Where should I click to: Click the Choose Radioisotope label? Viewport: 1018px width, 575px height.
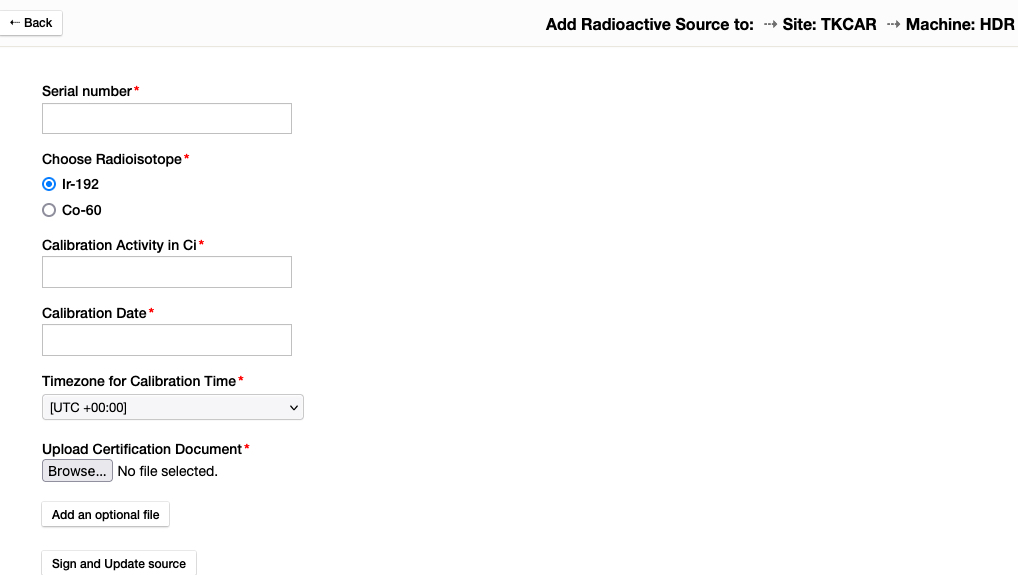[112, 159]
